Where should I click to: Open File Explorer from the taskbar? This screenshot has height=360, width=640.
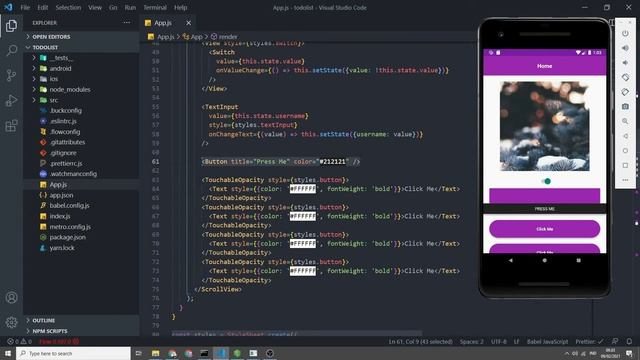pos(156,353)
